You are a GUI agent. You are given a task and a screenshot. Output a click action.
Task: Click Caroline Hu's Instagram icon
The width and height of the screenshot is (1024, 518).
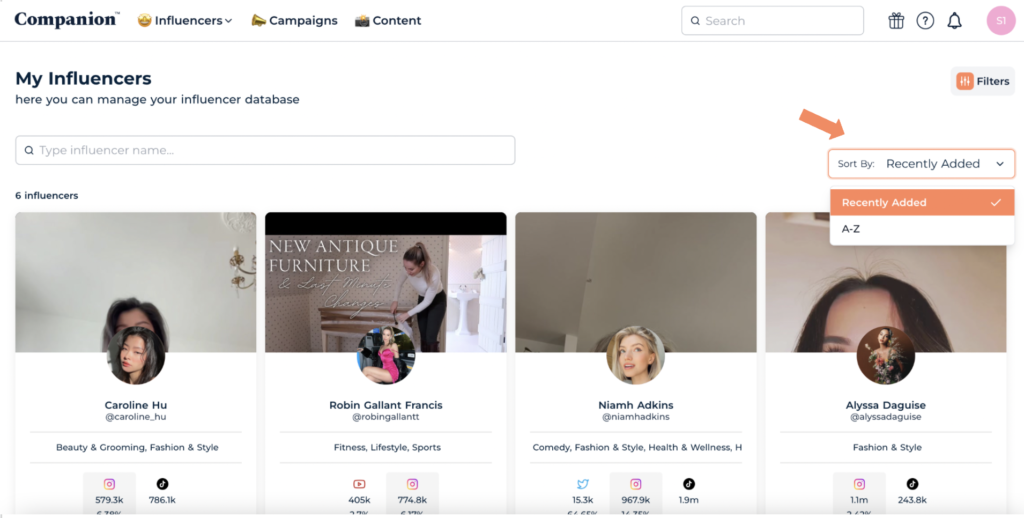110,484
